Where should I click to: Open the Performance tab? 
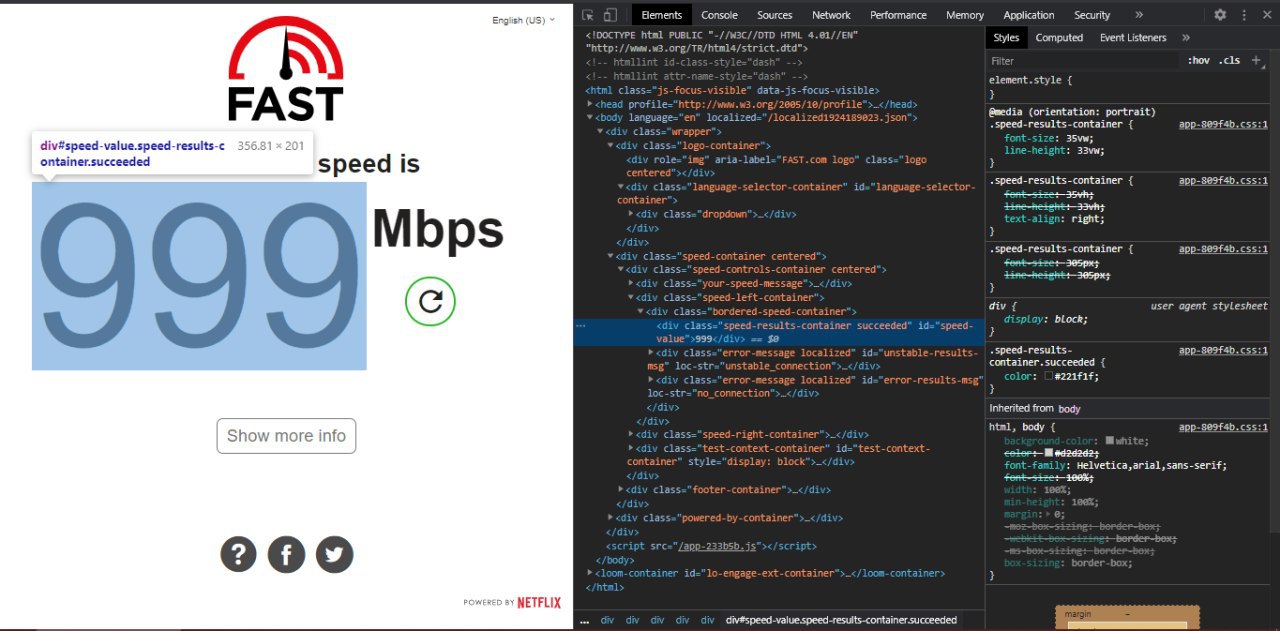click(x=898, y=15)
